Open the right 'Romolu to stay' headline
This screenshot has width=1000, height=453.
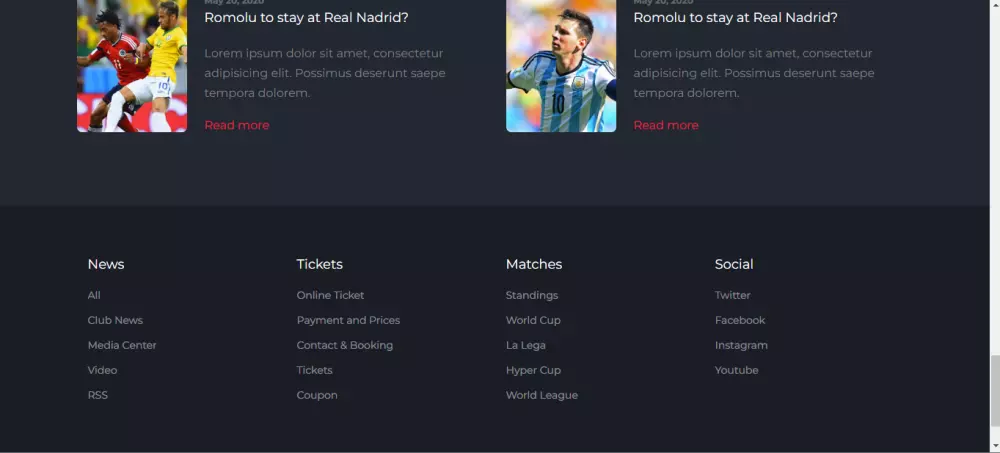click(735, 18)
